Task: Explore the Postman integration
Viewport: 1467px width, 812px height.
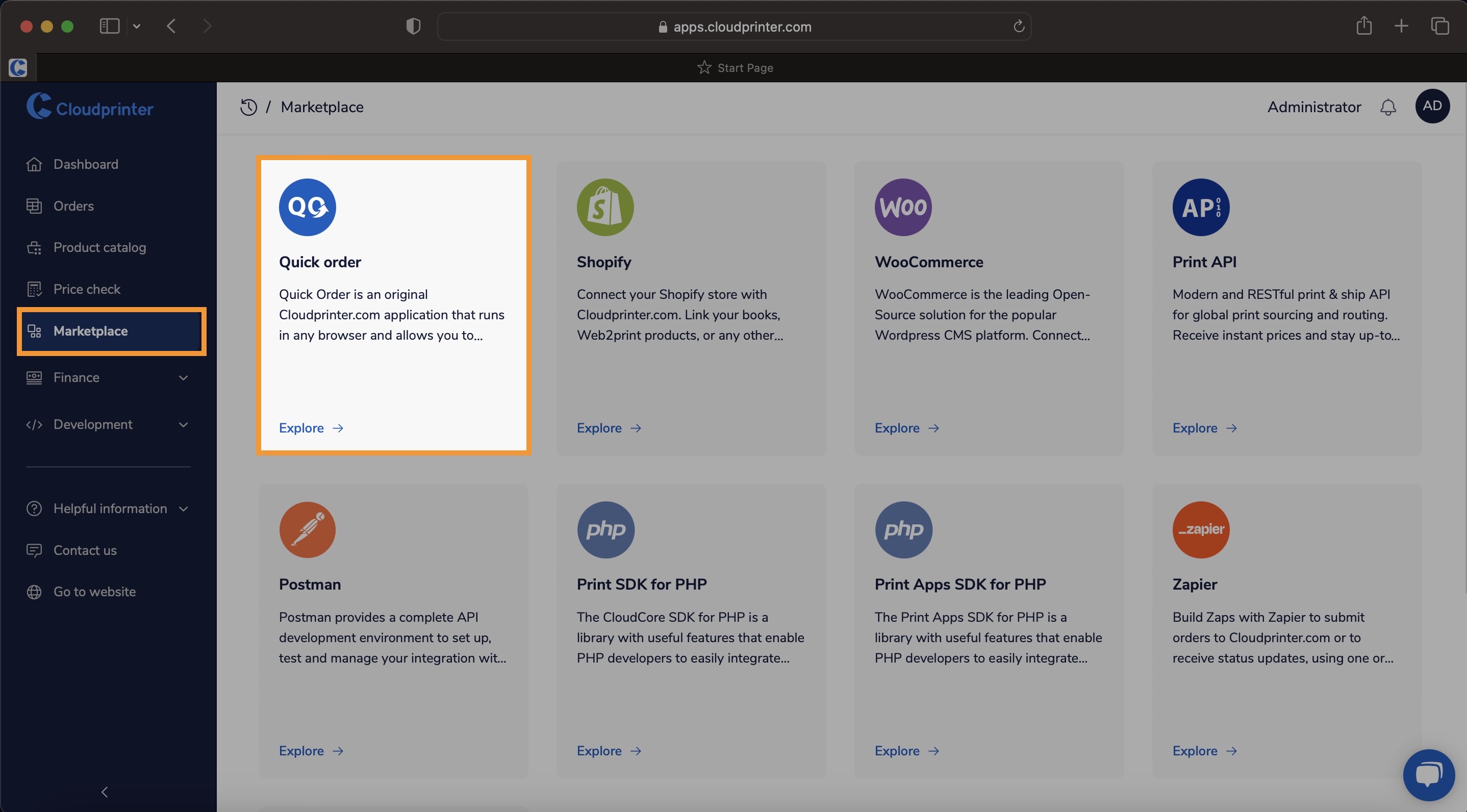Action: click(x=312, y=751)
